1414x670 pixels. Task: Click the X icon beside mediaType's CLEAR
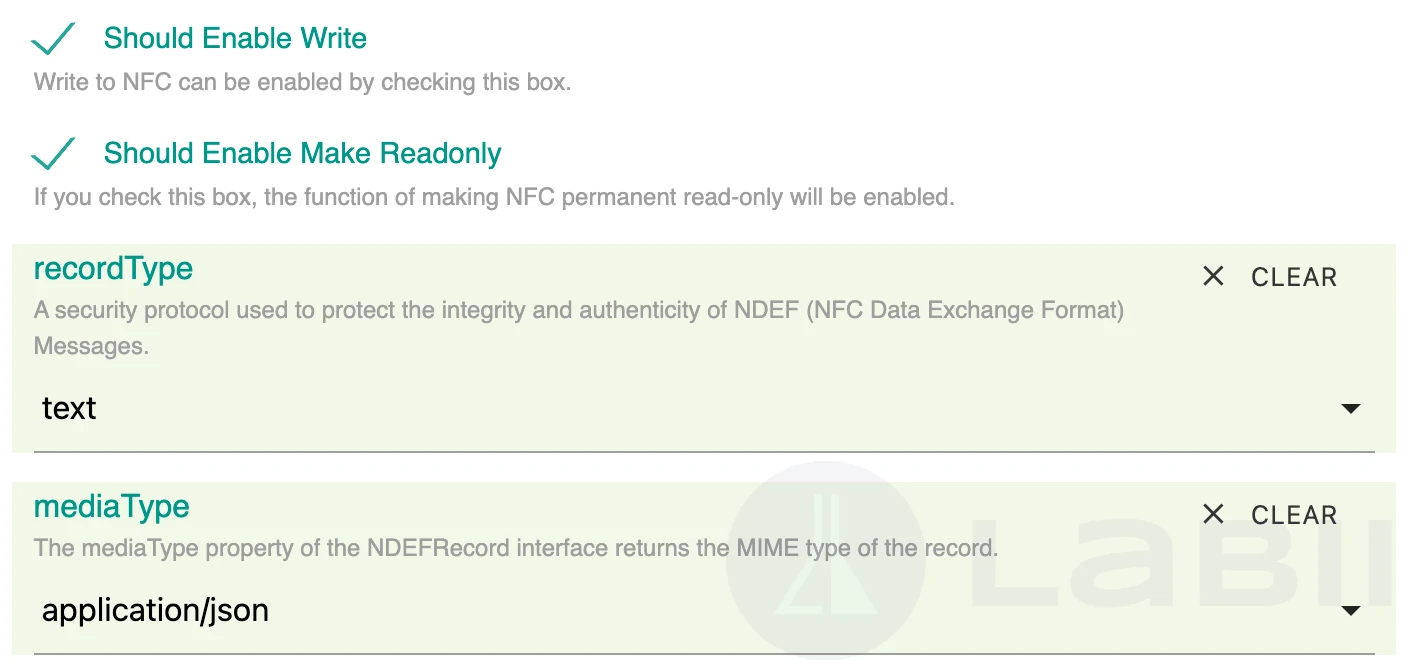1213,515
